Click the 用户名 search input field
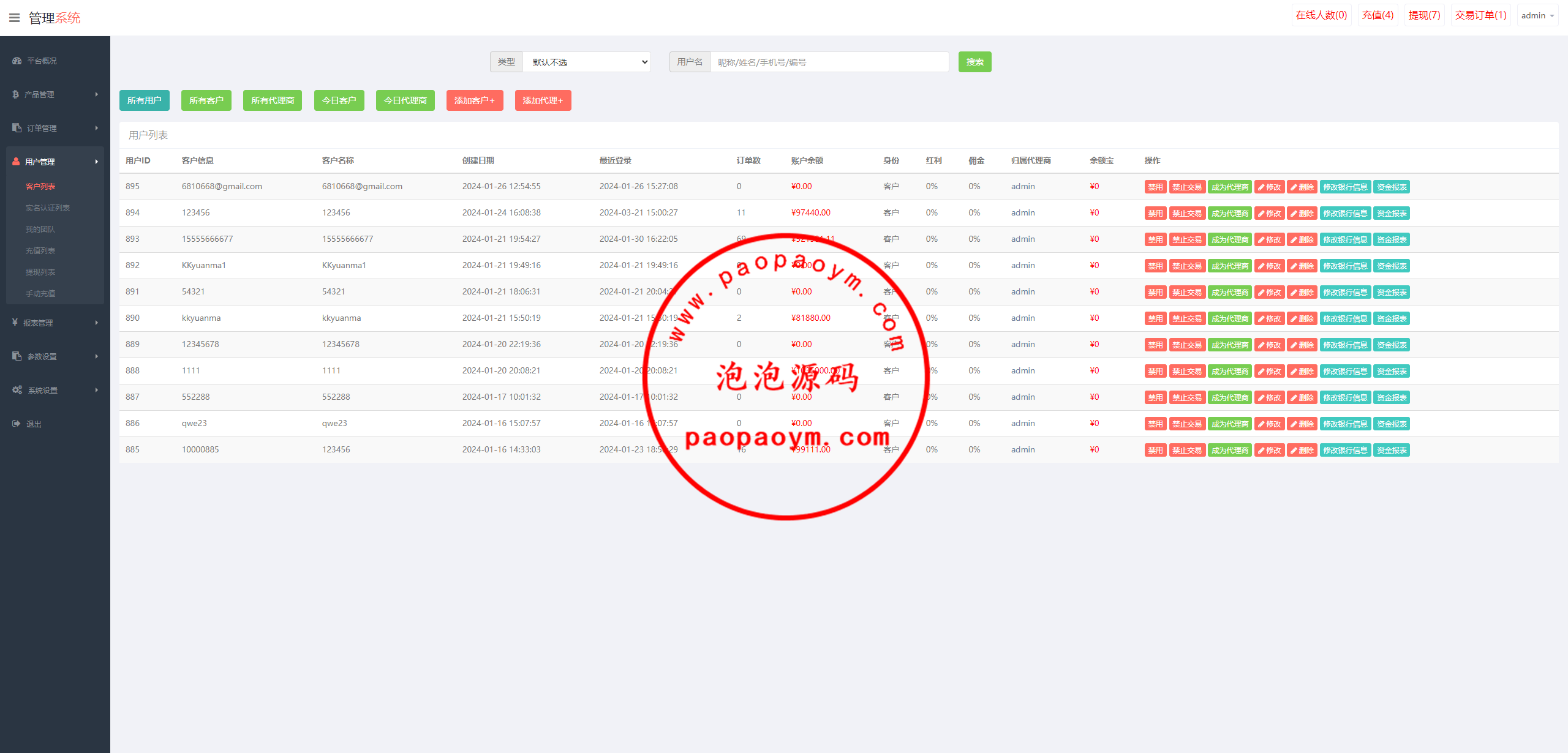The width and height of the screenshot is (1568, 753). click(830, 62)
